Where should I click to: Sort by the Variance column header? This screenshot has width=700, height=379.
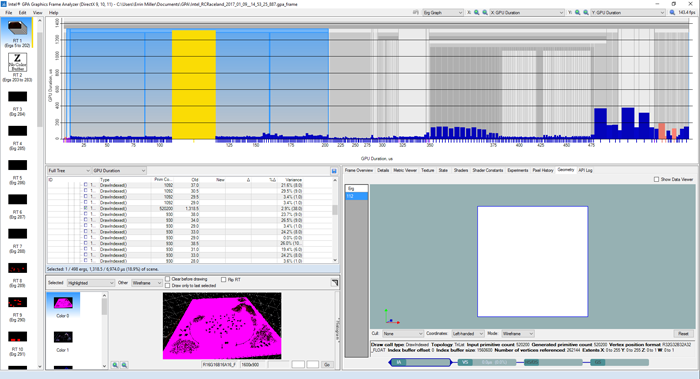coord(293,179)
